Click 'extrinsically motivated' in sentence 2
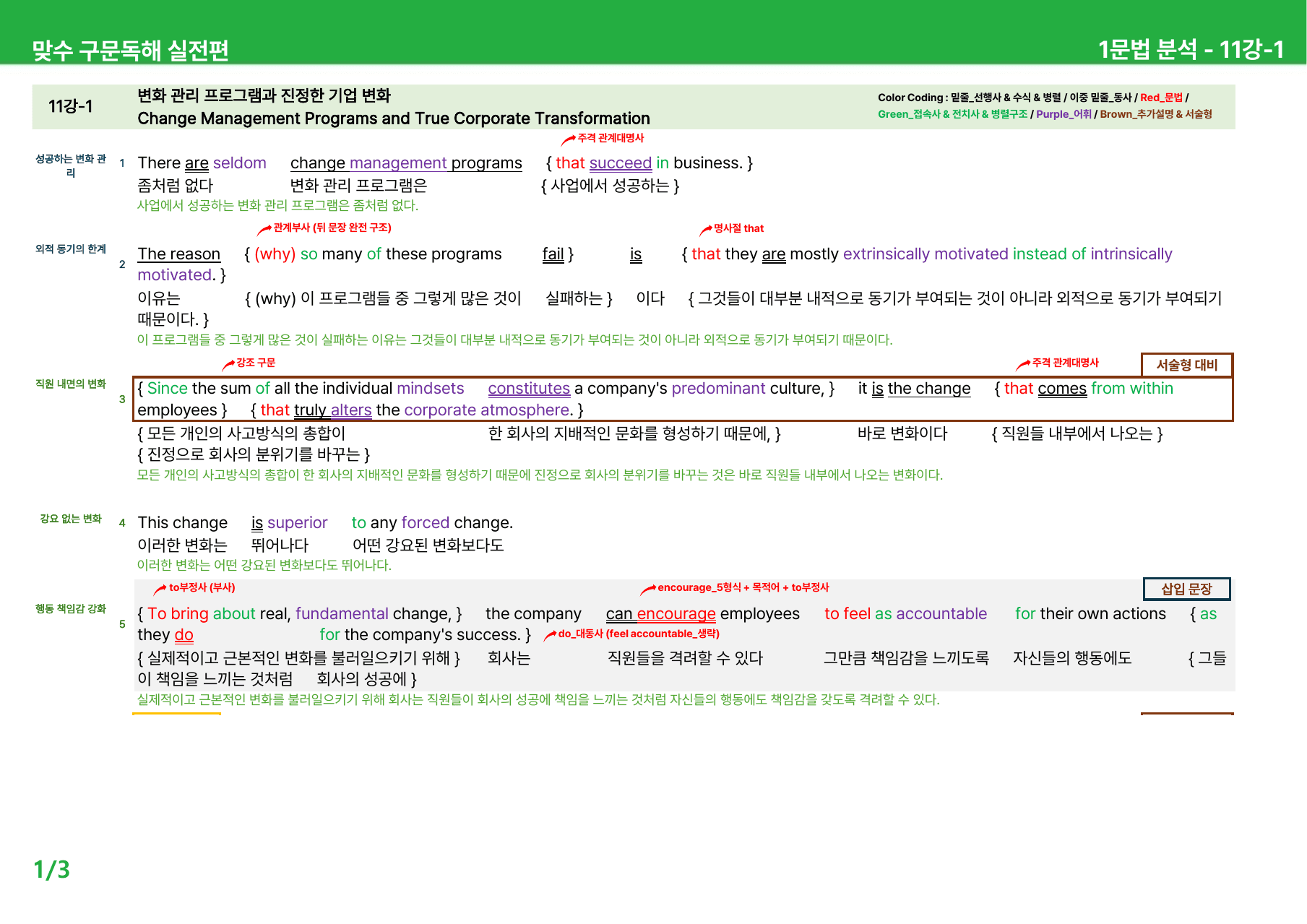1307x924 pixels. click(x=926, y=254)
